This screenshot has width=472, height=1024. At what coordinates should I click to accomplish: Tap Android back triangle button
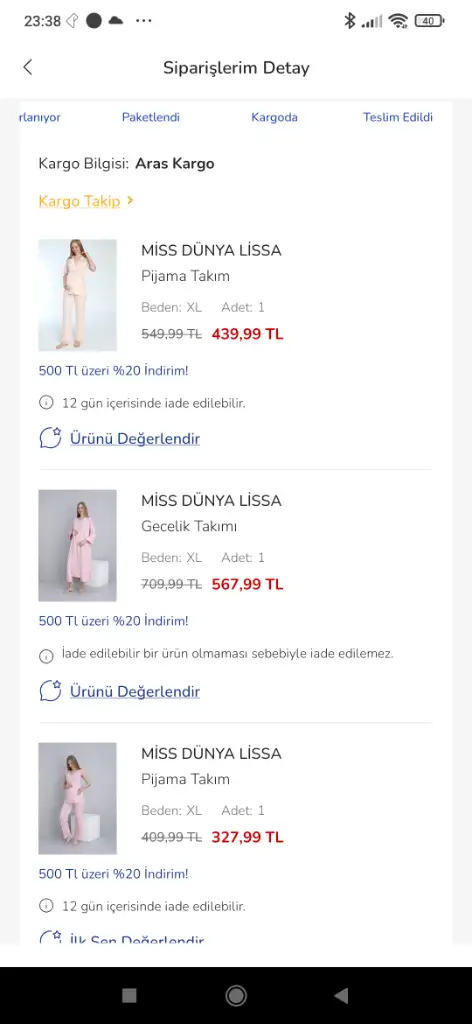pos(341,995)
